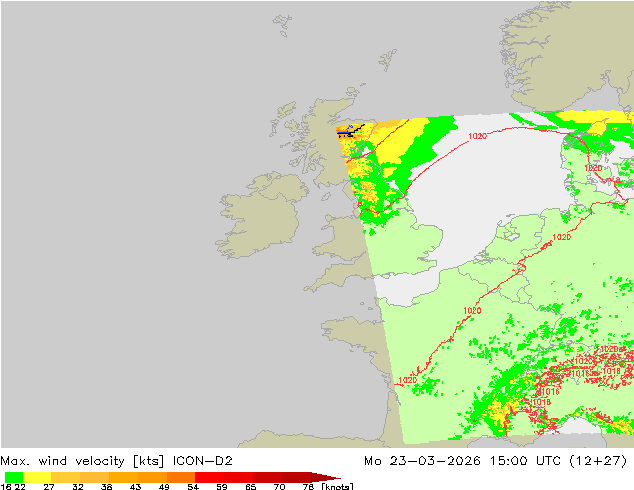Click the 'ICON-D2' model name text
The height and width of the screenshot is (490, 634).
click(203, 461)
